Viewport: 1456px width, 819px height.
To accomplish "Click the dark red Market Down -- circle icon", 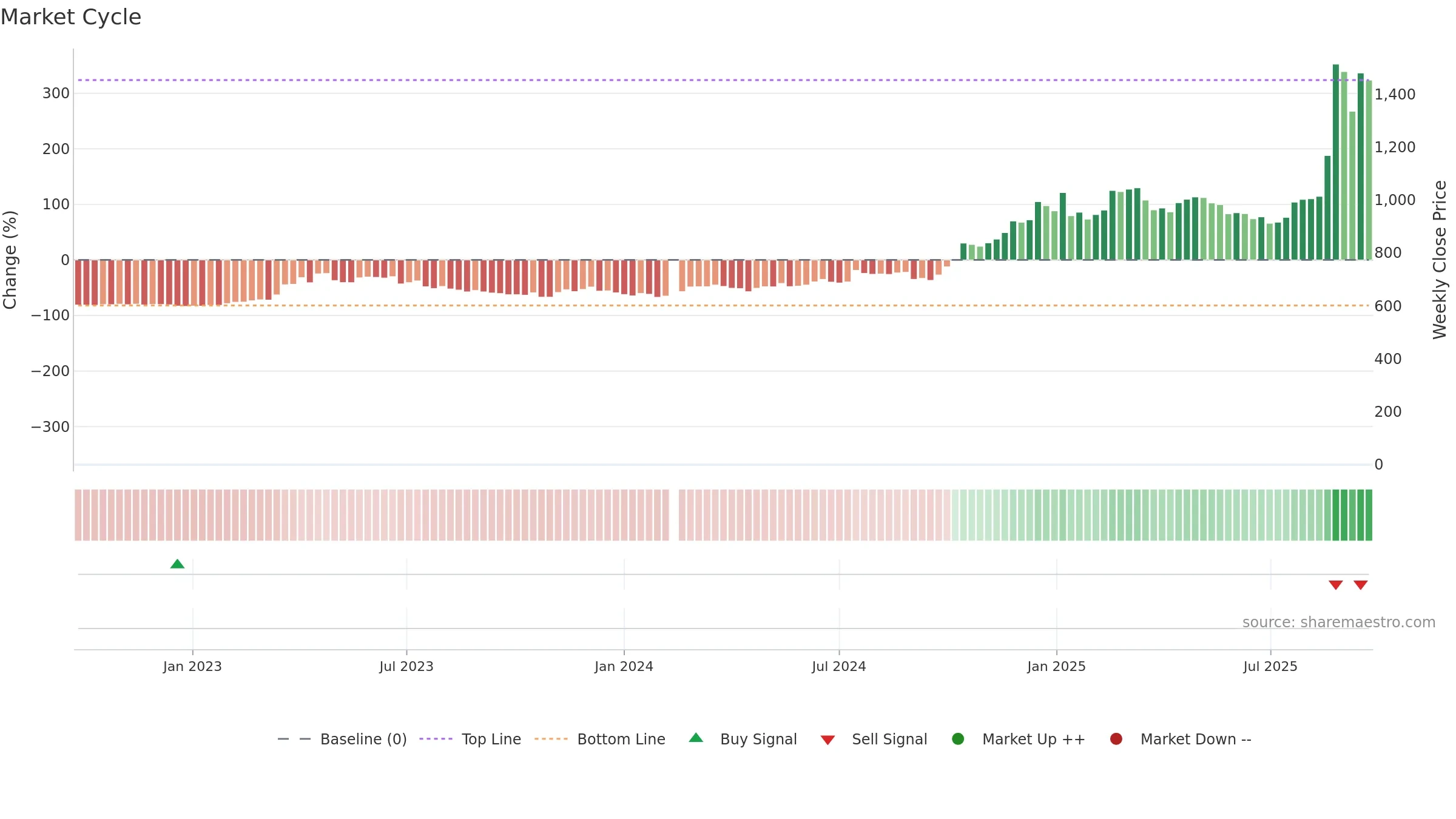I will pyautogui.click(x=1116, y=739).
